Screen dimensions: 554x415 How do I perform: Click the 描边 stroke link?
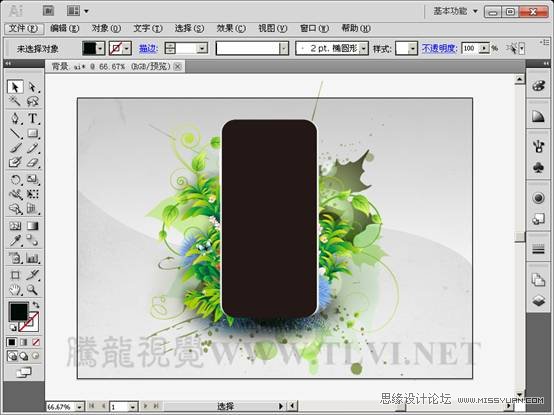click(148, 48)
